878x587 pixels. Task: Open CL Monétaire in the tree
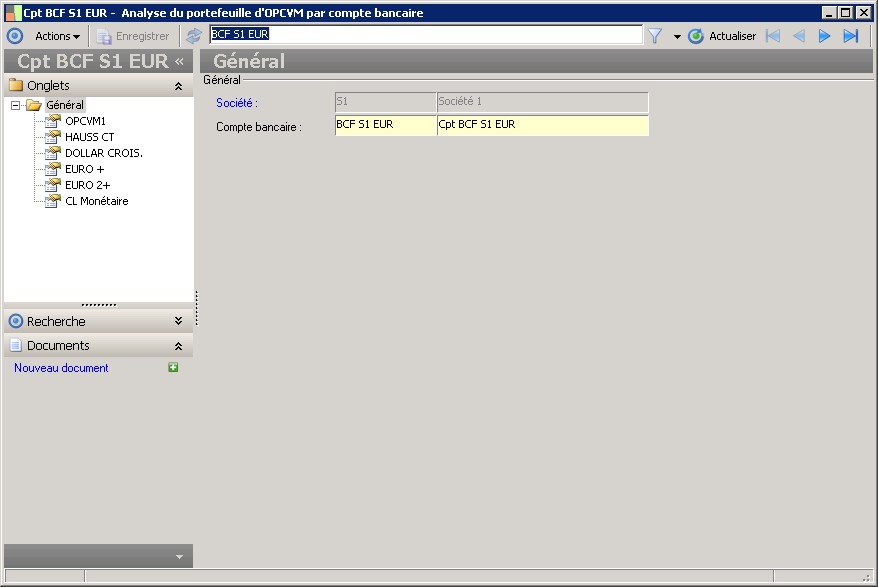click(x=96, y=201)
